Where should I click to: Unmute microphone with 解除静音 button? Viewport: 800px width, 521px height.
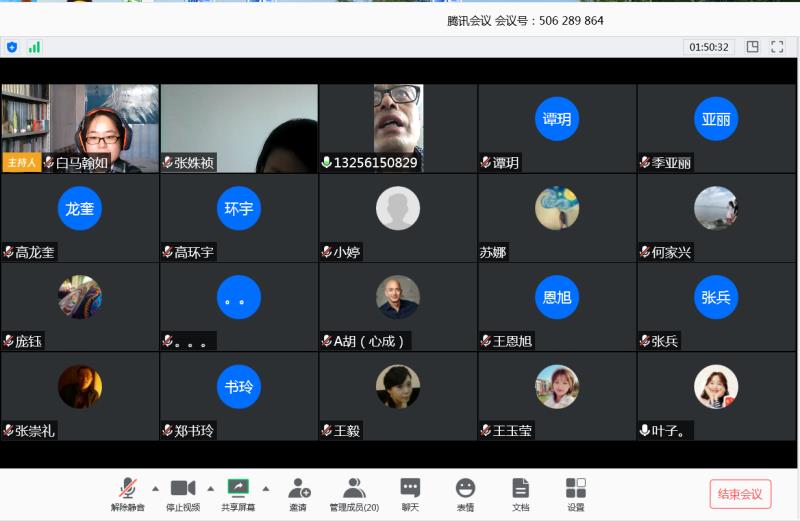127,493
